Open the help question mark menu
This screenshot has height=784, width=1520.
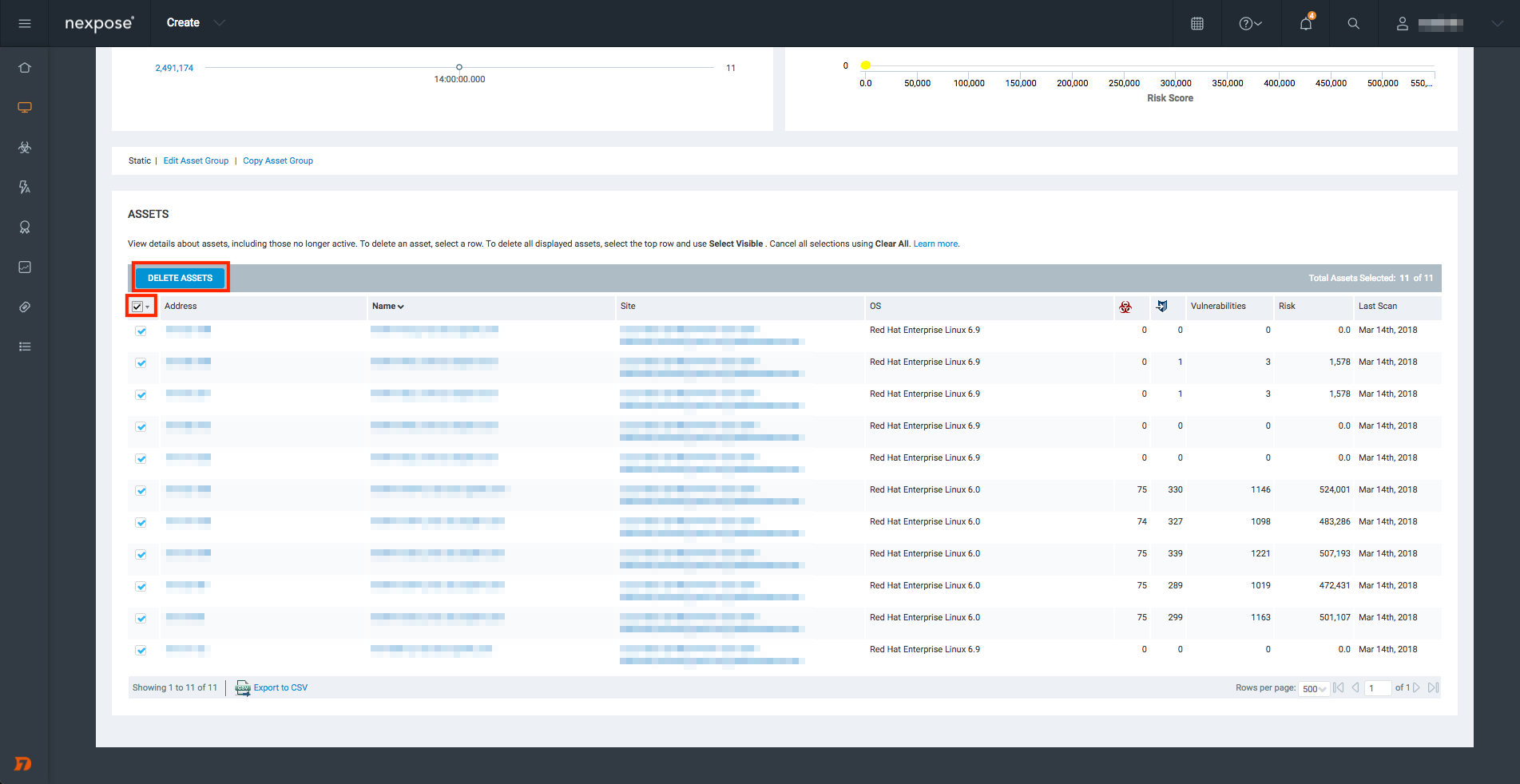(x=1250, y=23)
